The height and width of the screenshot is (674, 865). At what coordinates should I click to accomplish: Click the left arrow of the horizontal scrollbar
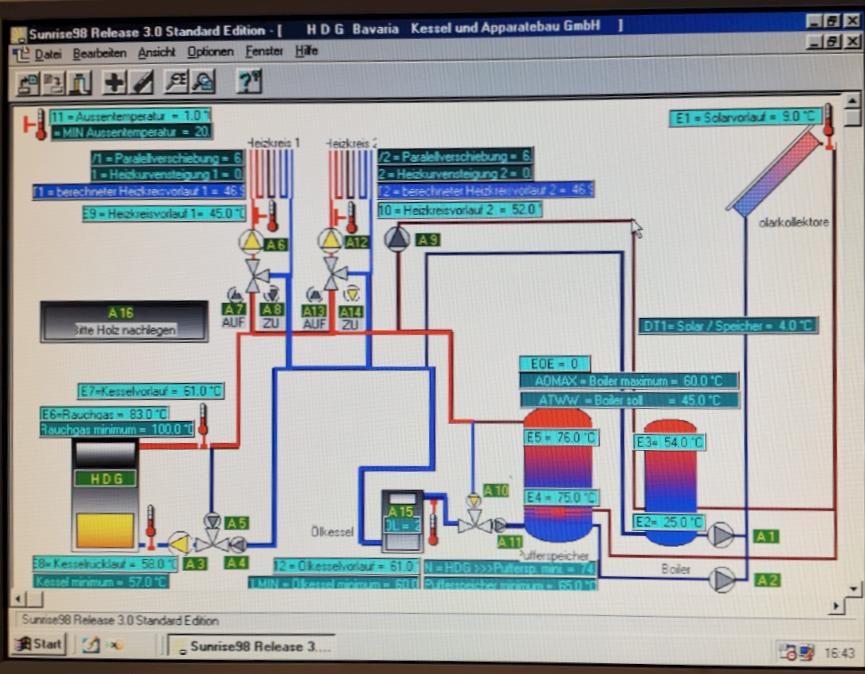[x=18, y=598]
